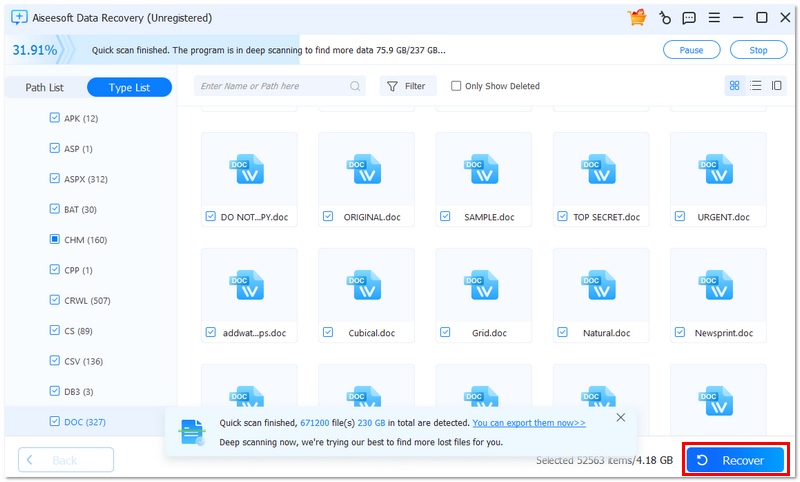The image size is (800, 482).
Task: Open the feedback chat bubble icon
Action: [x=688, y=17]
